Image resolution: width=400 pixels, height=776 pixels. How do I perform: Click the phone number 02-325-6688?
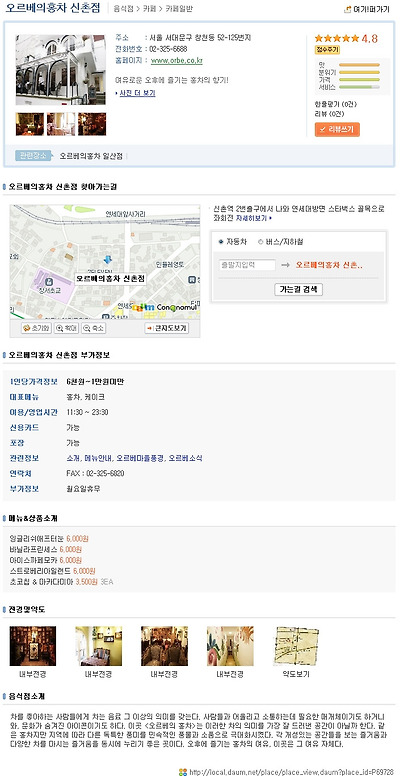pos(168,49)
